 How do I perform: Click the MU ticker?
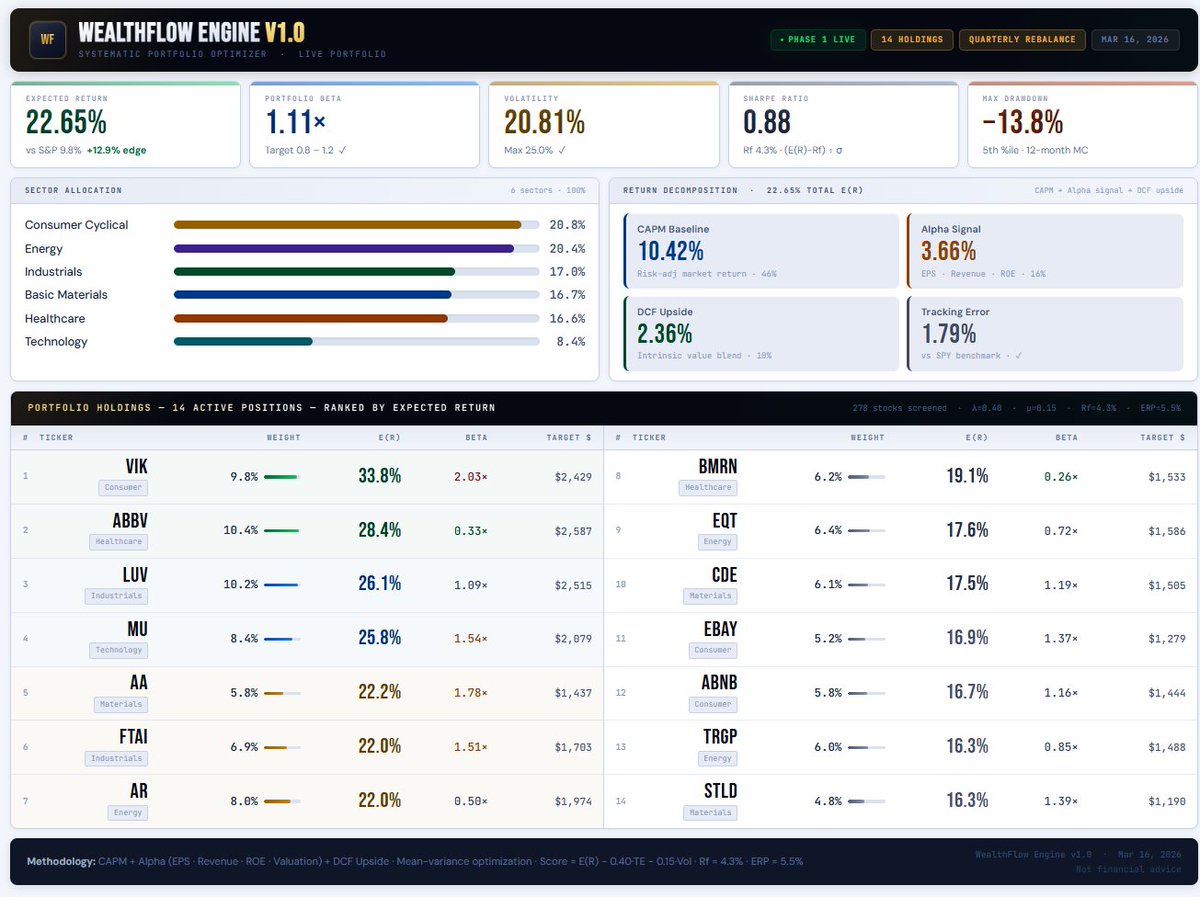pyautogui.click(x=138, y=628)
